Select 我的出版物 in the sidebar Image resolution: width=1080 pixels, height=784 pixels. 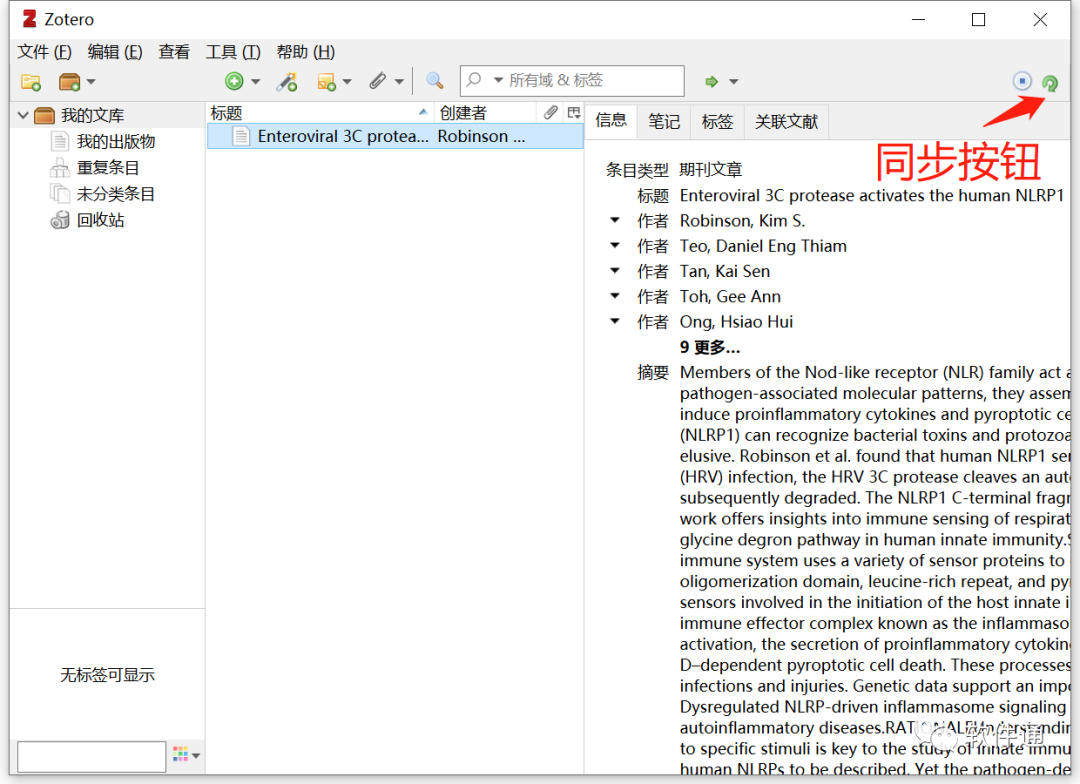coord(116,141)
